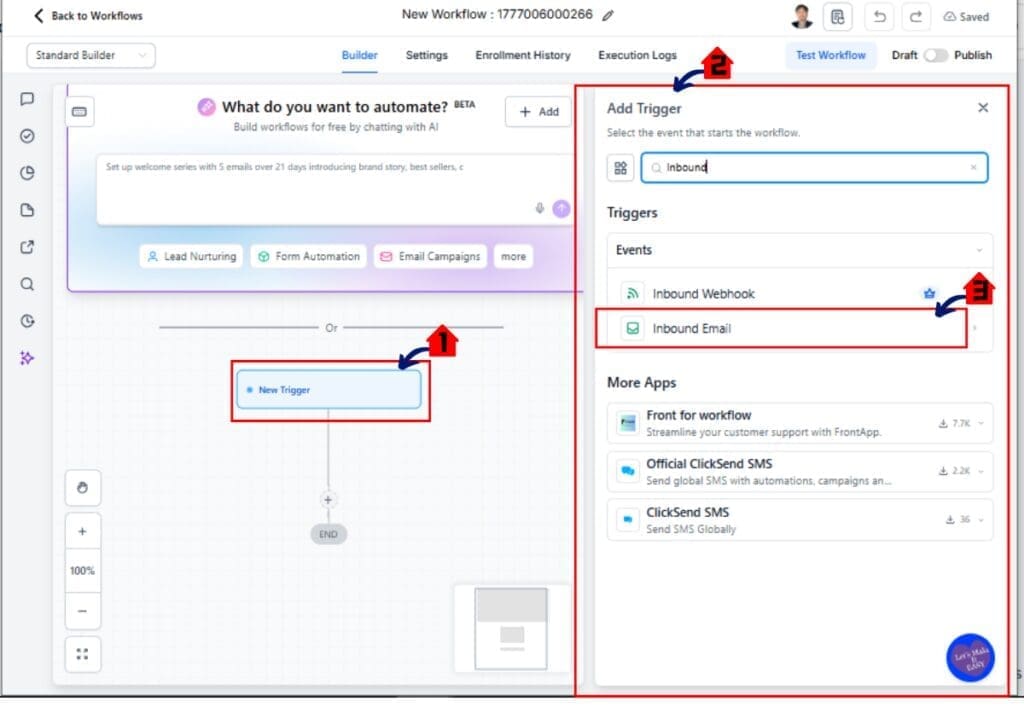
Task: Click the Test Workflow button
Action: [830, 56]
